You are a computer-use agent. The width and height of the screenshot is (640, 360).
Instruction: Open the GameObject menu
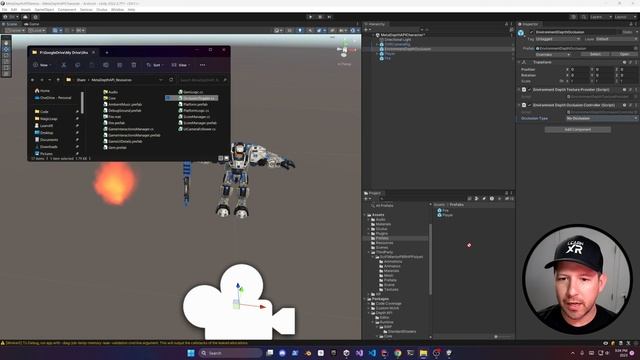[44, 9]
